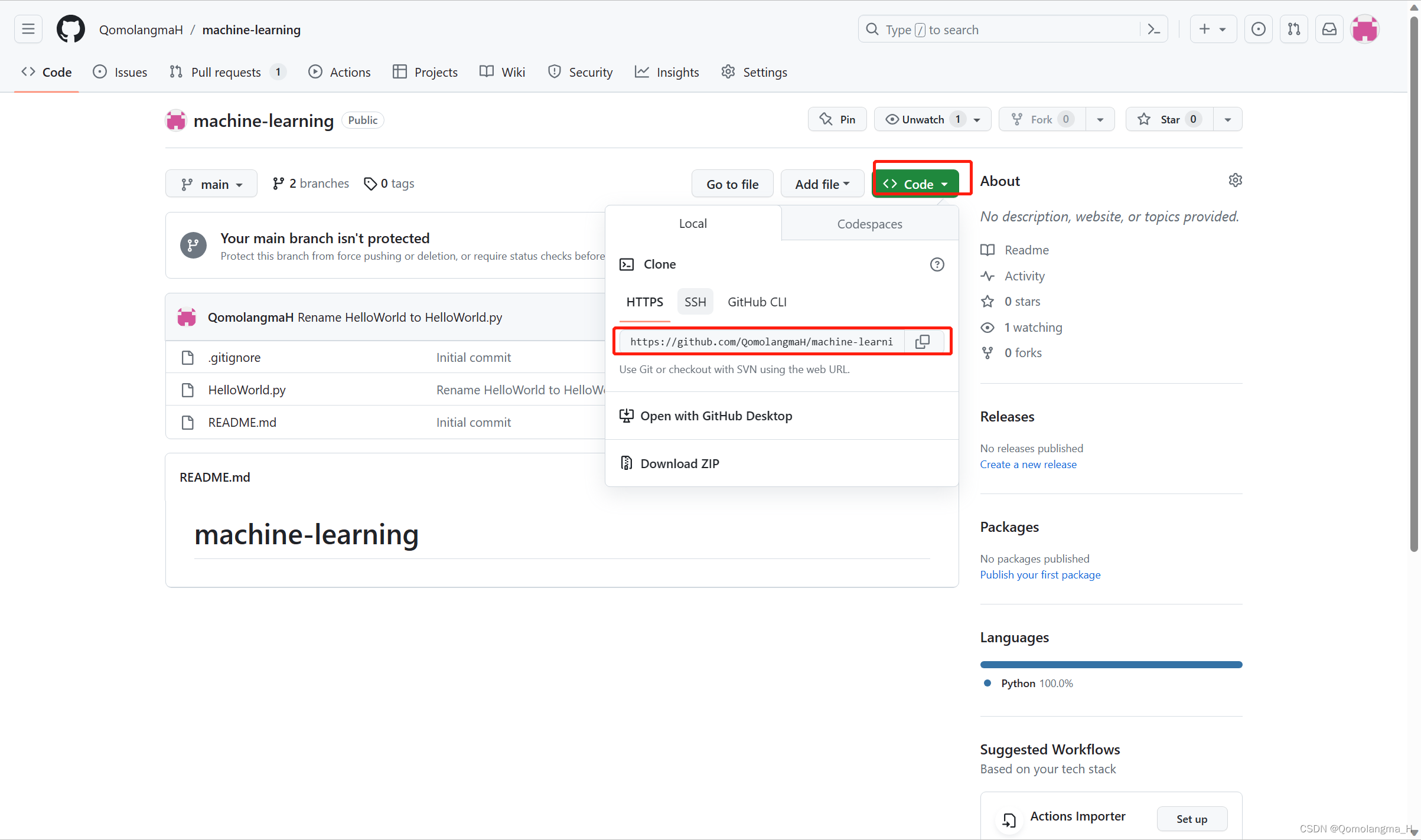Copy the repository clone URL
This screenshot has height=840, width=1421.
(923, 341)
